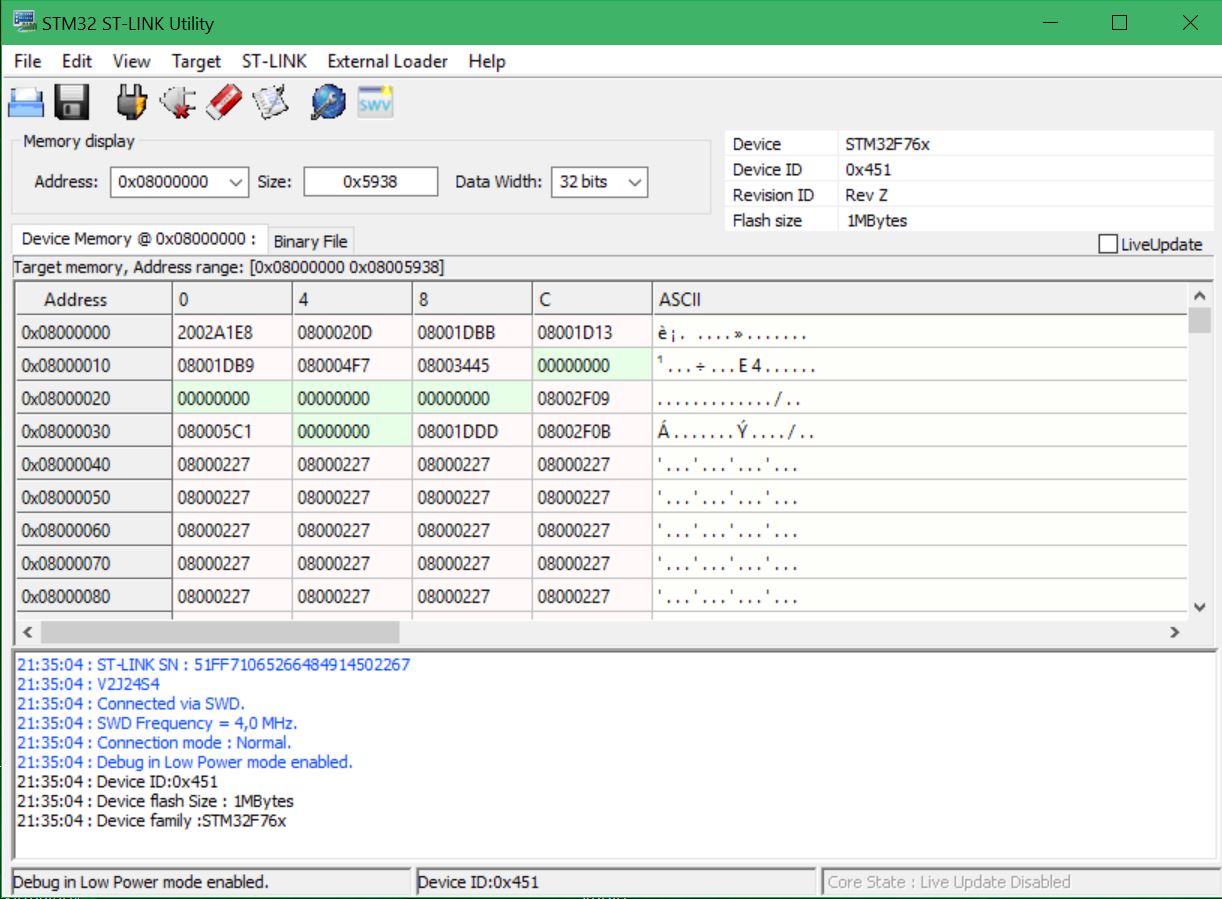The width and height of the screenshot is (1222, 899).
Task: Open the SWV printf viewer icon
Action: point(375,101)
